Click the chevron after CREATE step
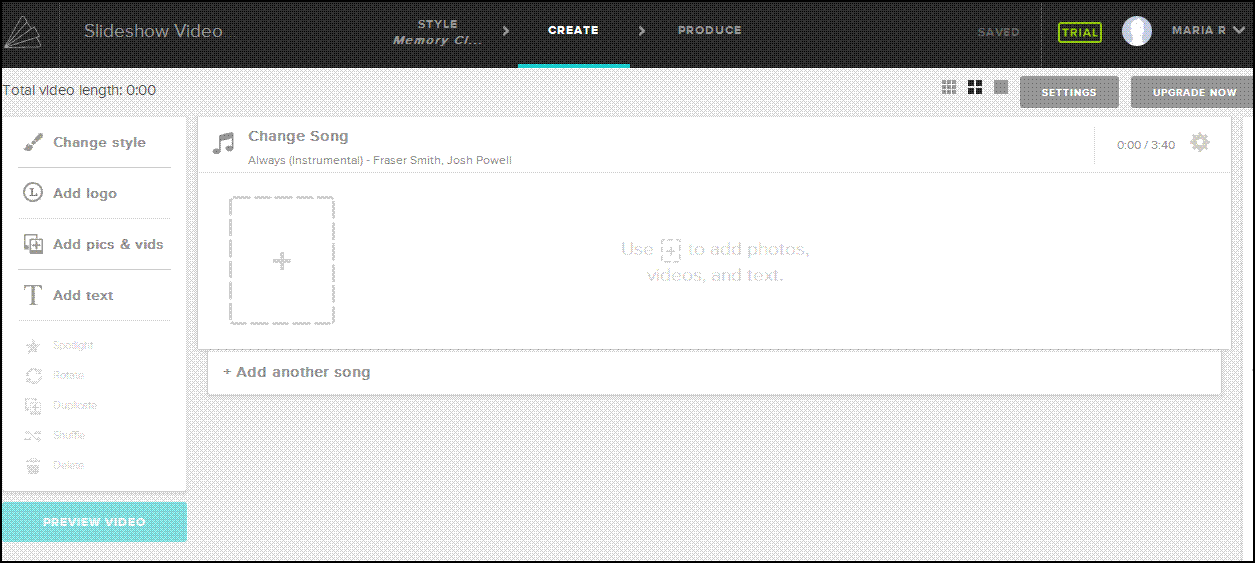 (642, 31)
